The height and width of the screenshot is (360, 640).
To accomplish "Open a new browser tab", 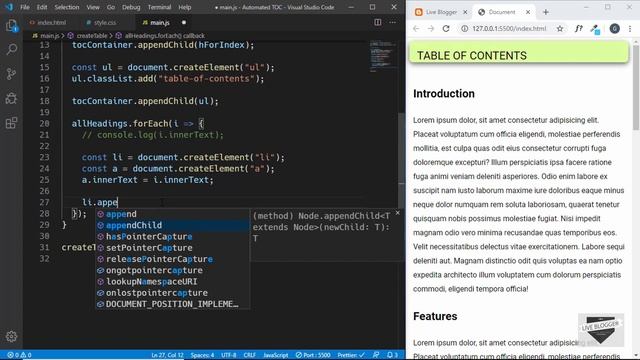I will coord(546,12).
